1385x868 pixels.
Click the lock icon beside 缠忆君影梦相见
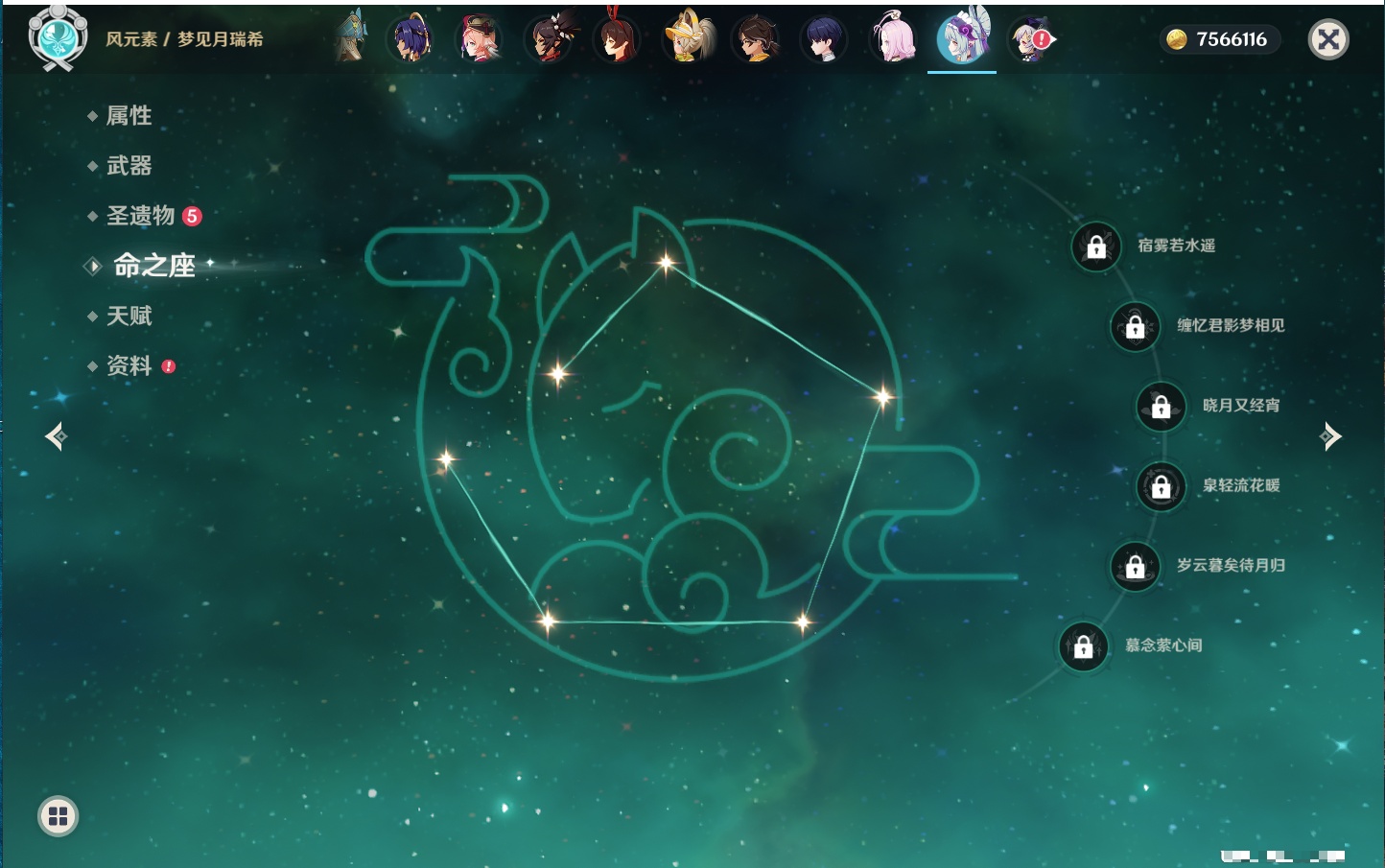pyautogui.click(x=1136, y=326)
